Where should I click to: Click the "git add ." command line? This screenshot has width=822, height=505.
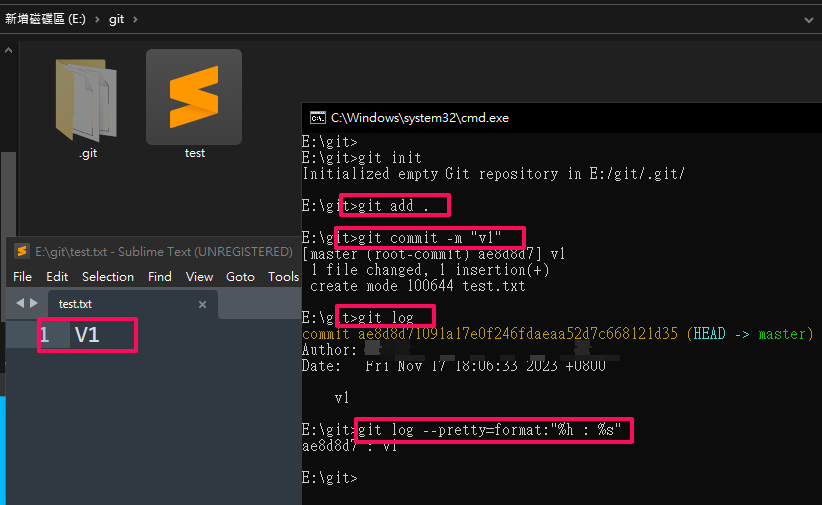(365, 206)
